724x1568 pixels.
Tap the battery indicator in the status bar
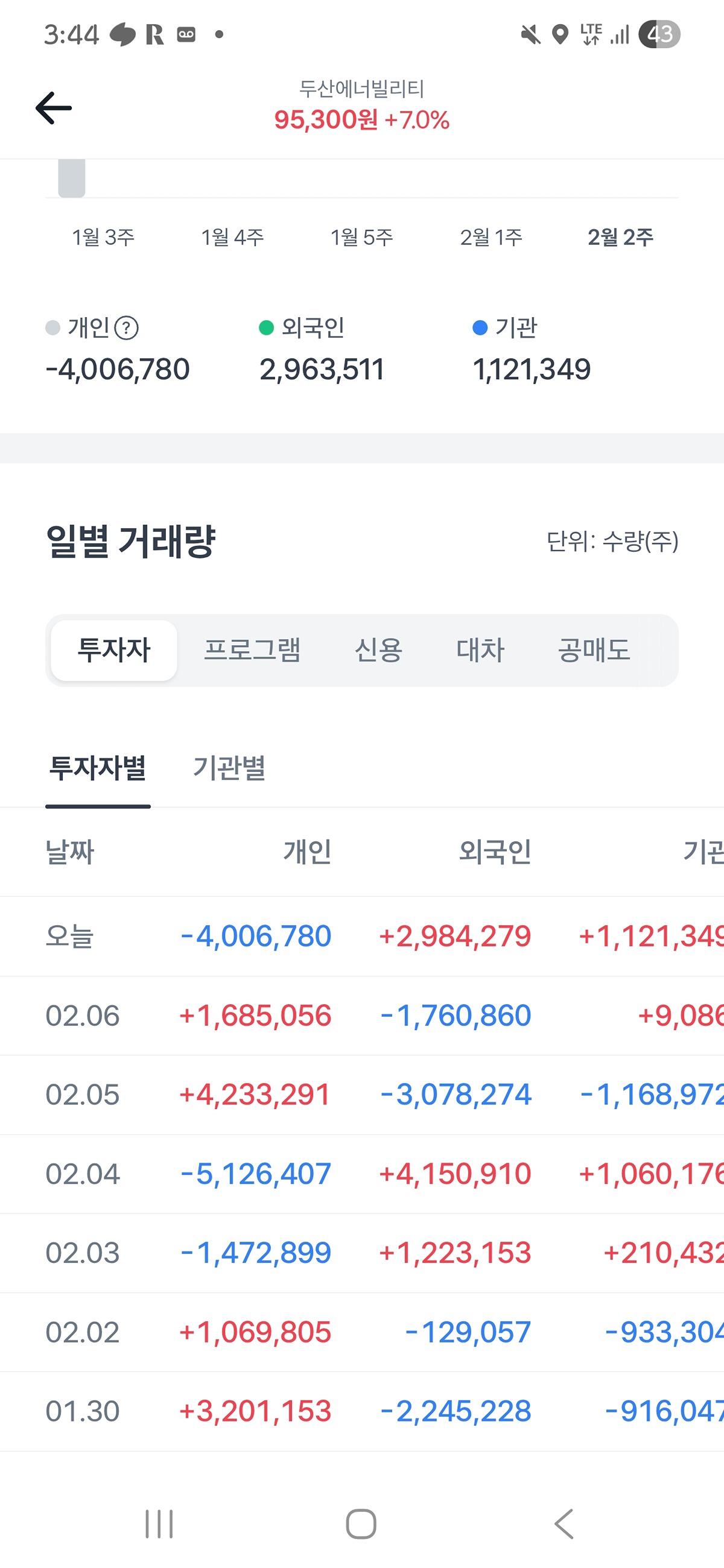[659, 34]
